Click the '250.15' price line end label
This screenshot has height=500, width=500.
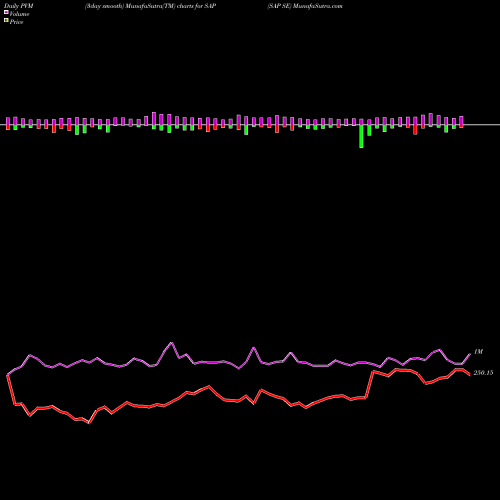(483, 373)
